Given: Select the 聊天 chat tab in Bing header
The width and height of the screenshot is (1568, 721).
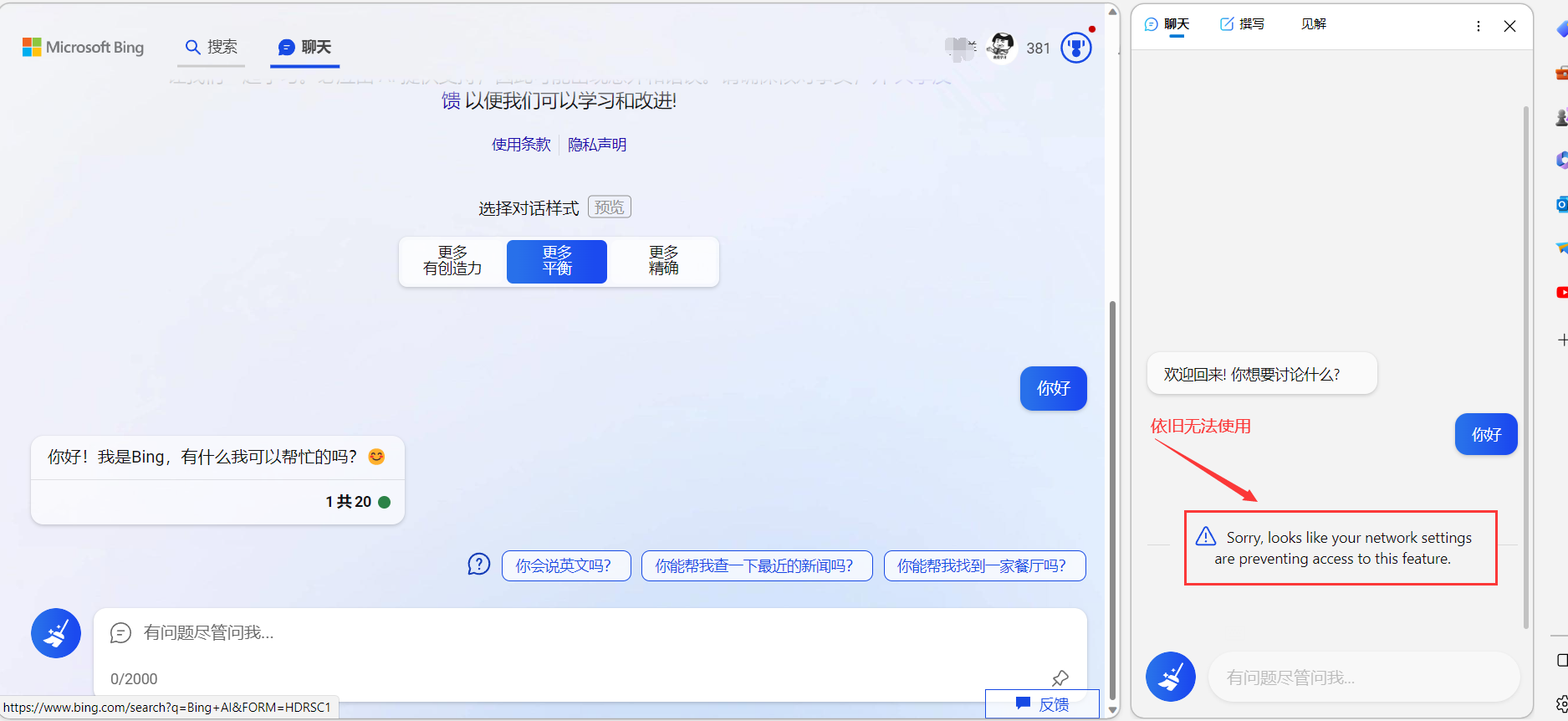Looking at the screenshot, I should pyautogui.click(x=305, y=47).
